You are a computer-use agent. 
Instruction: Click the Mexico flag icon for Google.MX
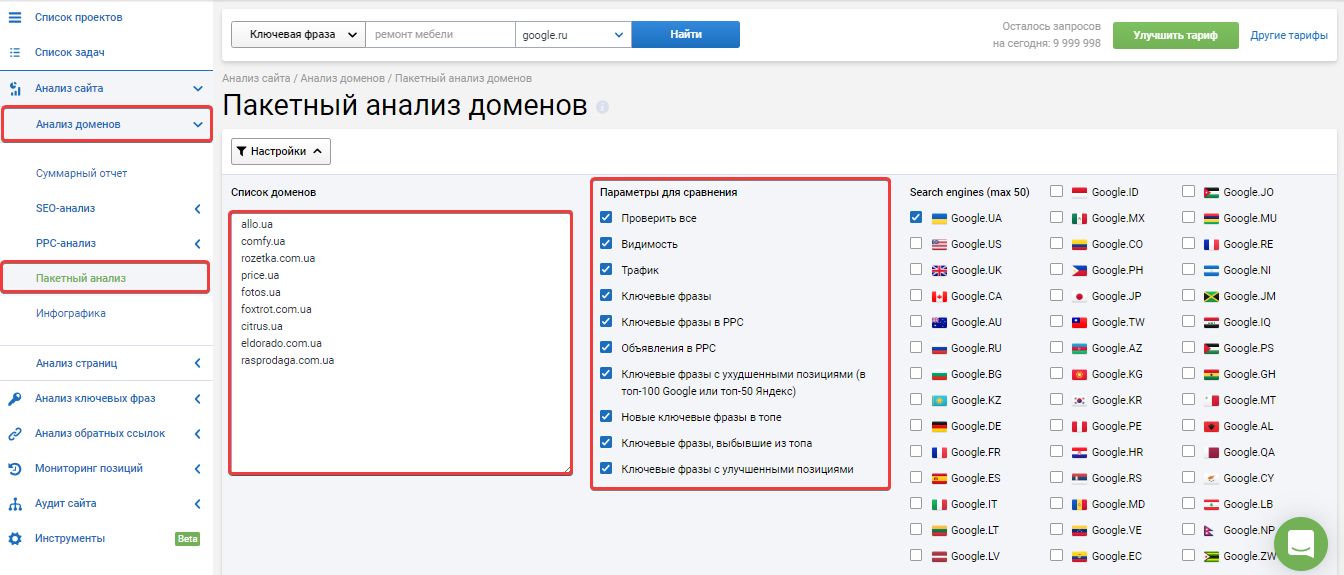1079,218
